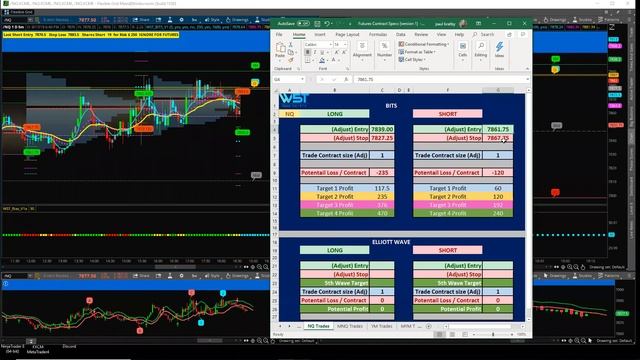Open the Excel comments icon
The width and height of the screenshot is (640, 360).
tap(523, 35)
